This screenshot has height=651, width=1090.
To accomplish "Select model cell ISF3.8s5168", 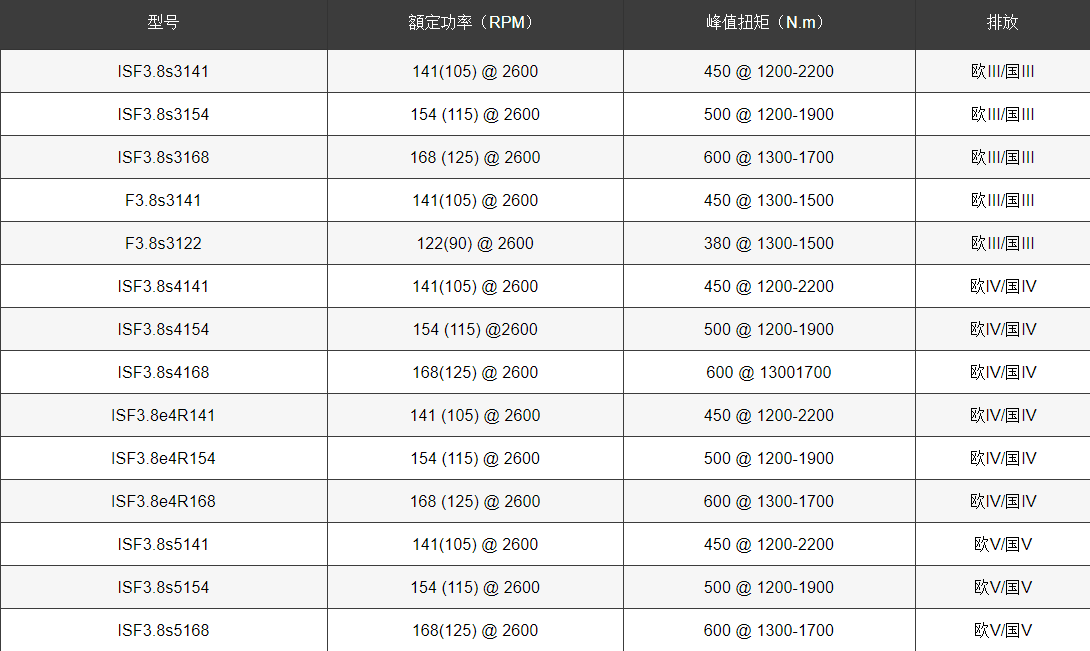I will [163, 631].
